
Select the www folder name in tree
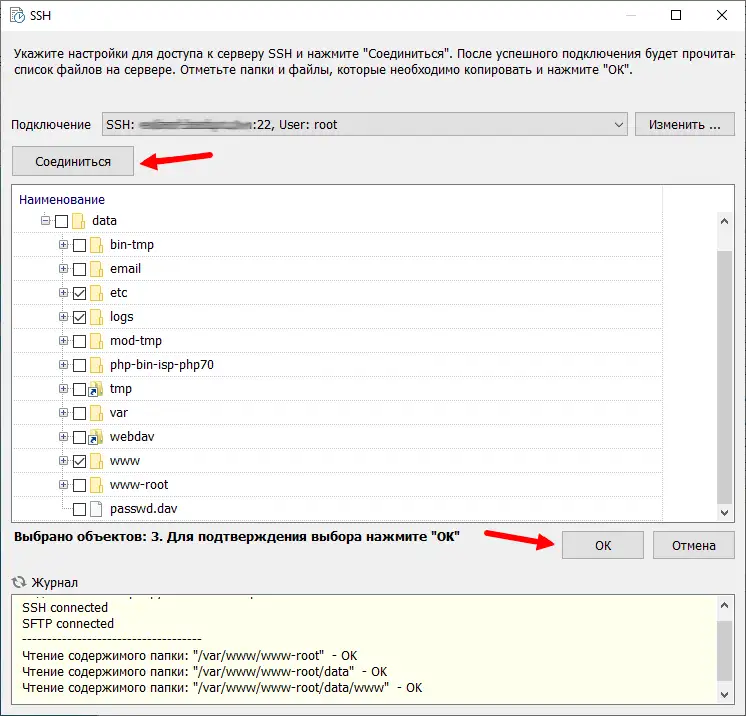pyautogui.click(x=125, y=461)
